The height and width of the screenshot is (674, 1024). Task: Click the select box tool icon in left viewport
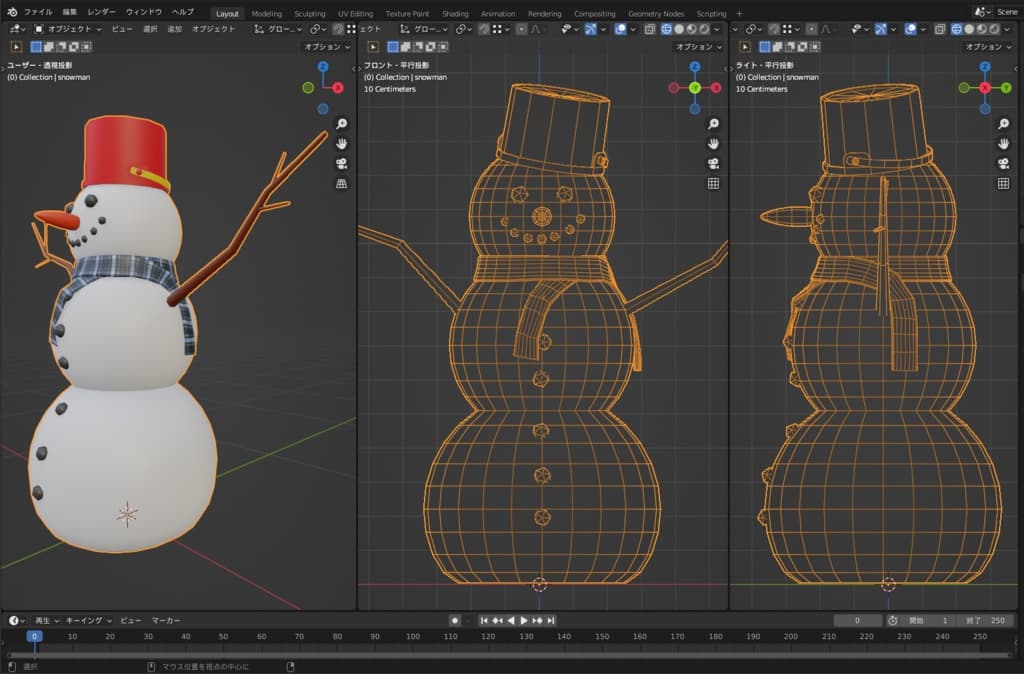(x=17, y=47)
